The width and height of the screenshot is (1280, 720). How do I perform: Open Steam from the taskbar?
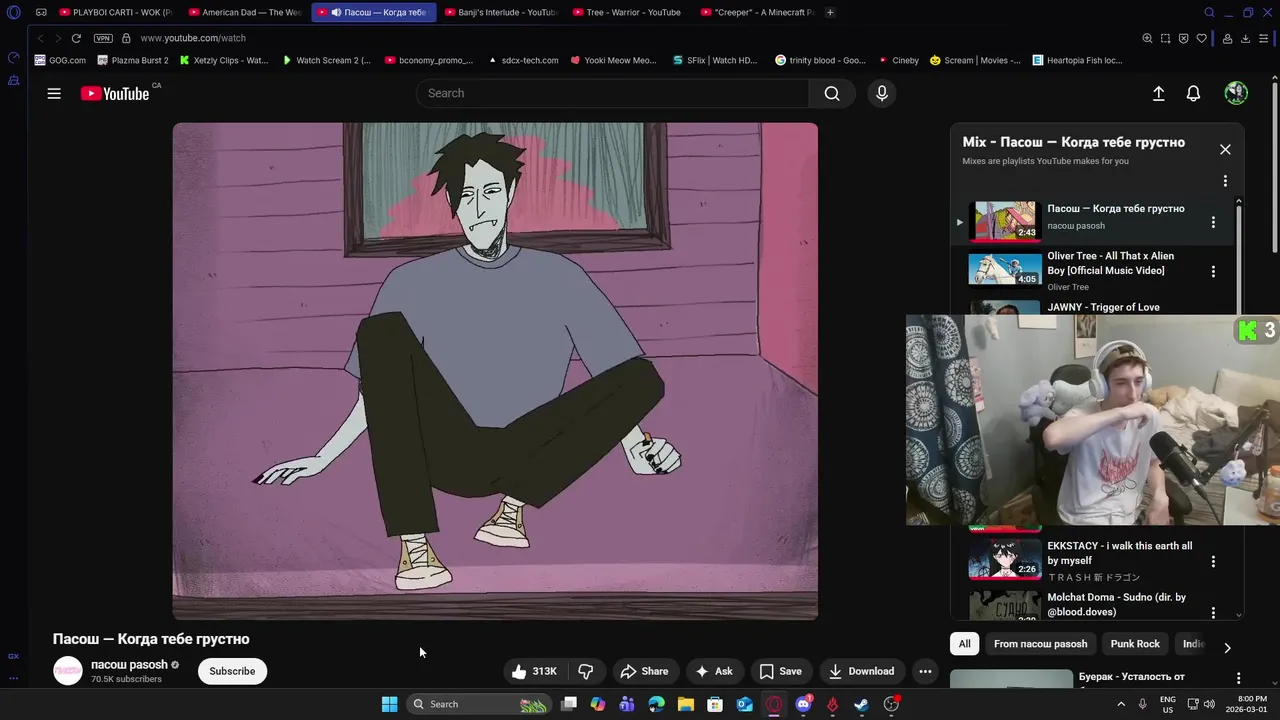[x=861, y=704]
